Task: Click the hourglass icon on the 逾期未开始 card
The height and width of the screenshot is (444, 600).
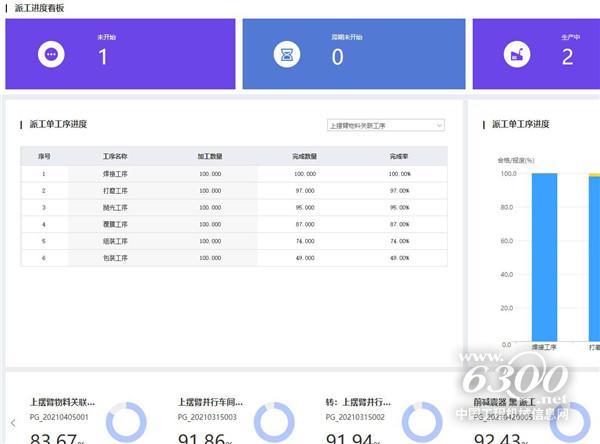Action: pyautogui.click(x=287, y=54)
